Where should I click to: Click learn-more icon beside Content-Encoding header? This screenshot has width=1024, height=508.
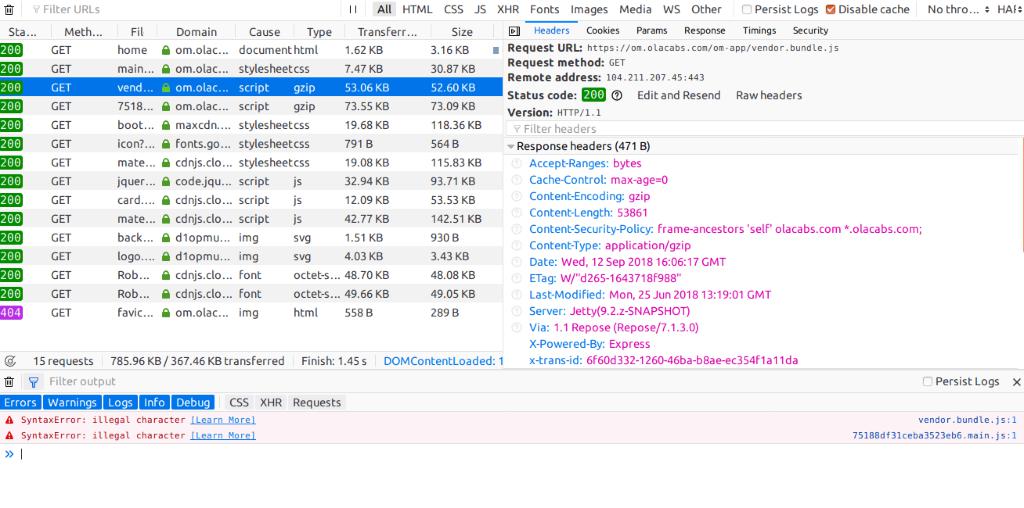pos(517,197)
